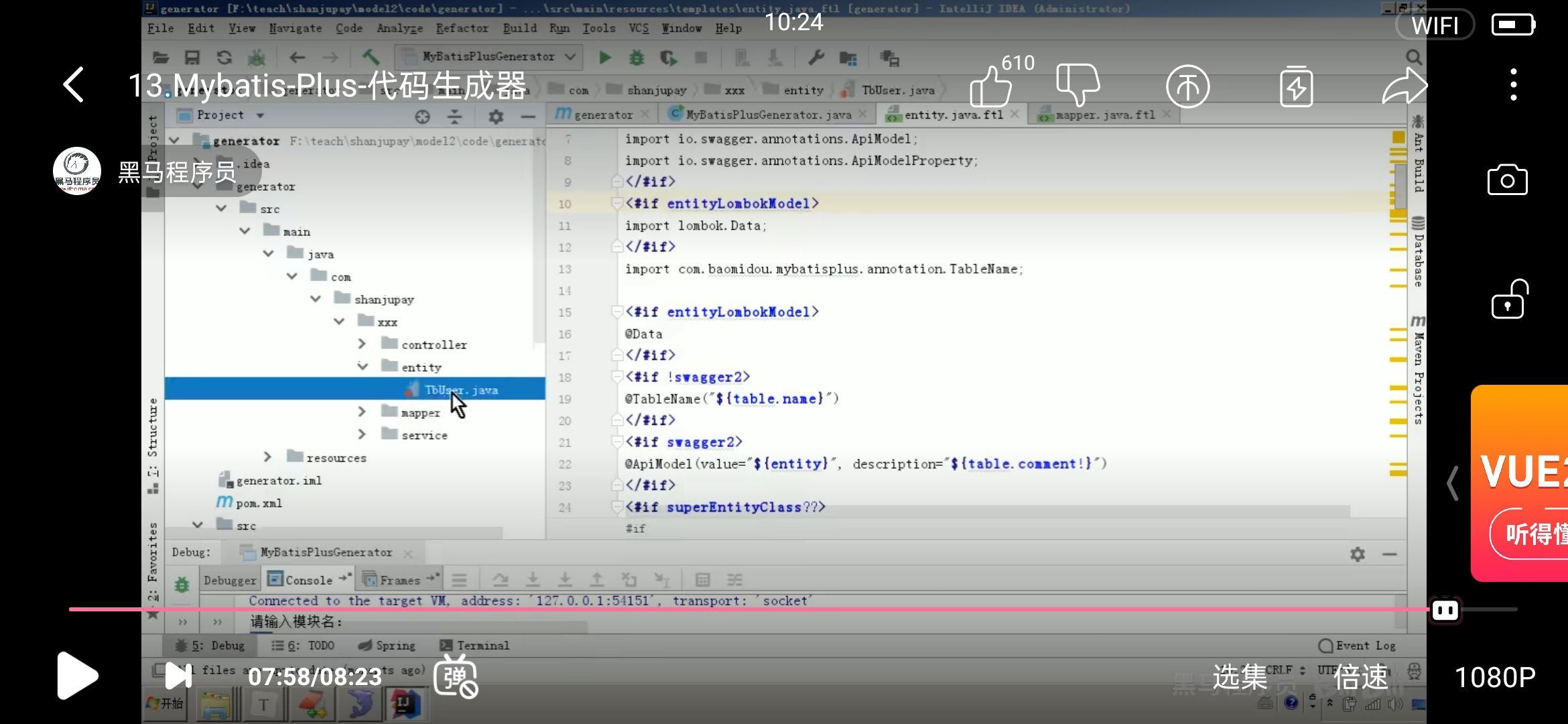Change the 倍速 playback speed

pos(1360,677)
